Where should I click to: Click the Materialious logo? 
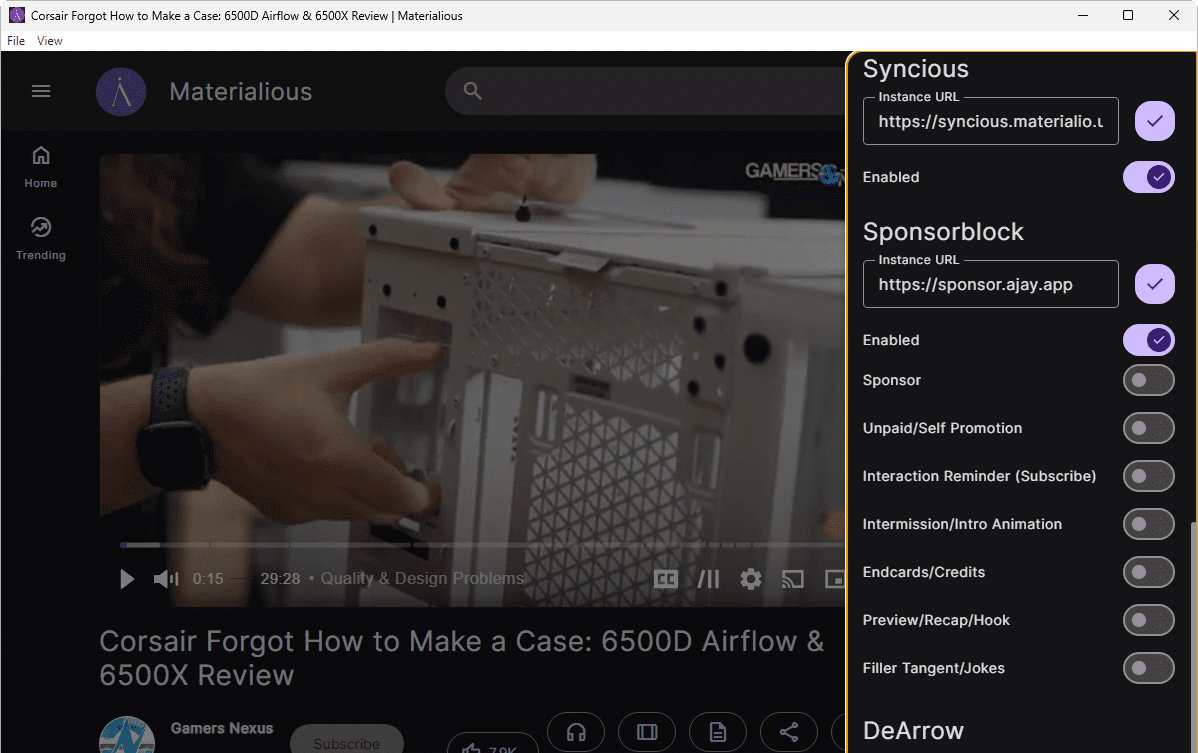pos(121,92)
